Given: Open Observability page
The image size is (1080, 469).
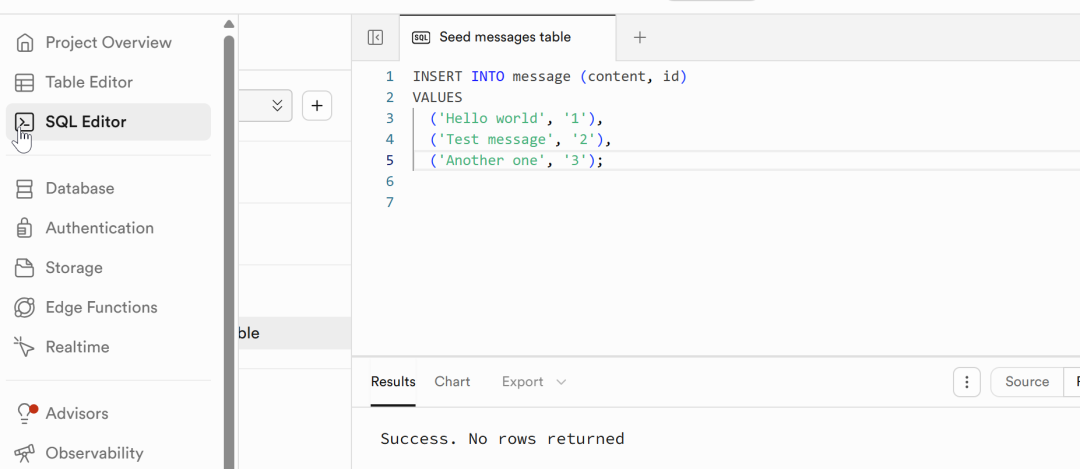Looking at the screenshot, I should click(94, 454).
